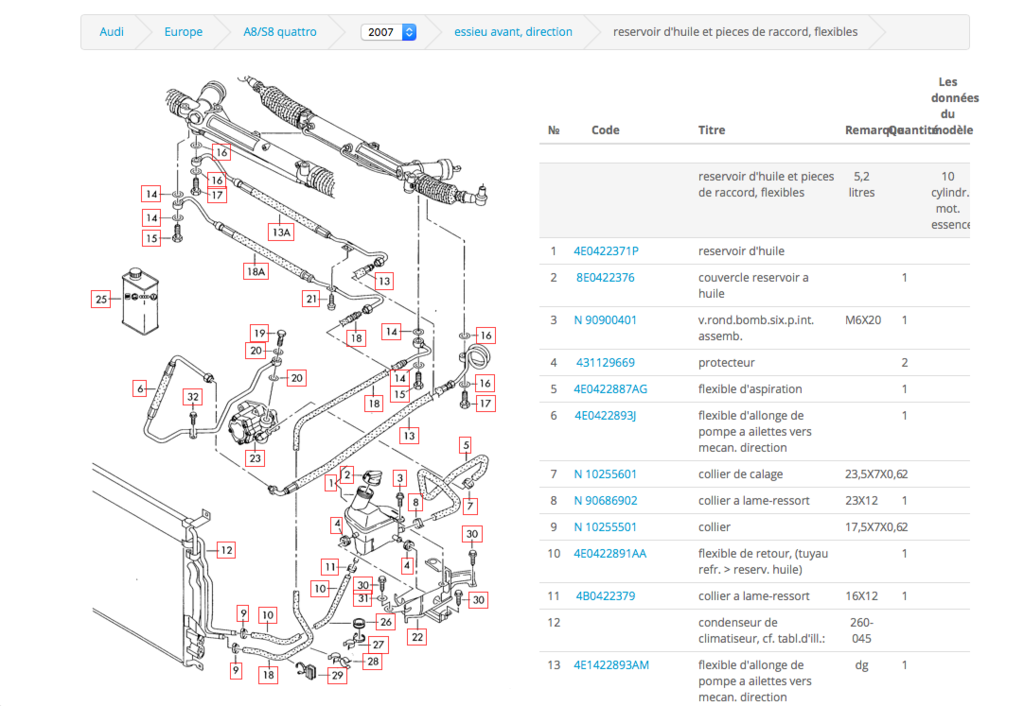
Task: Select callout 22 on the bracket
Action: click(417, 637)
